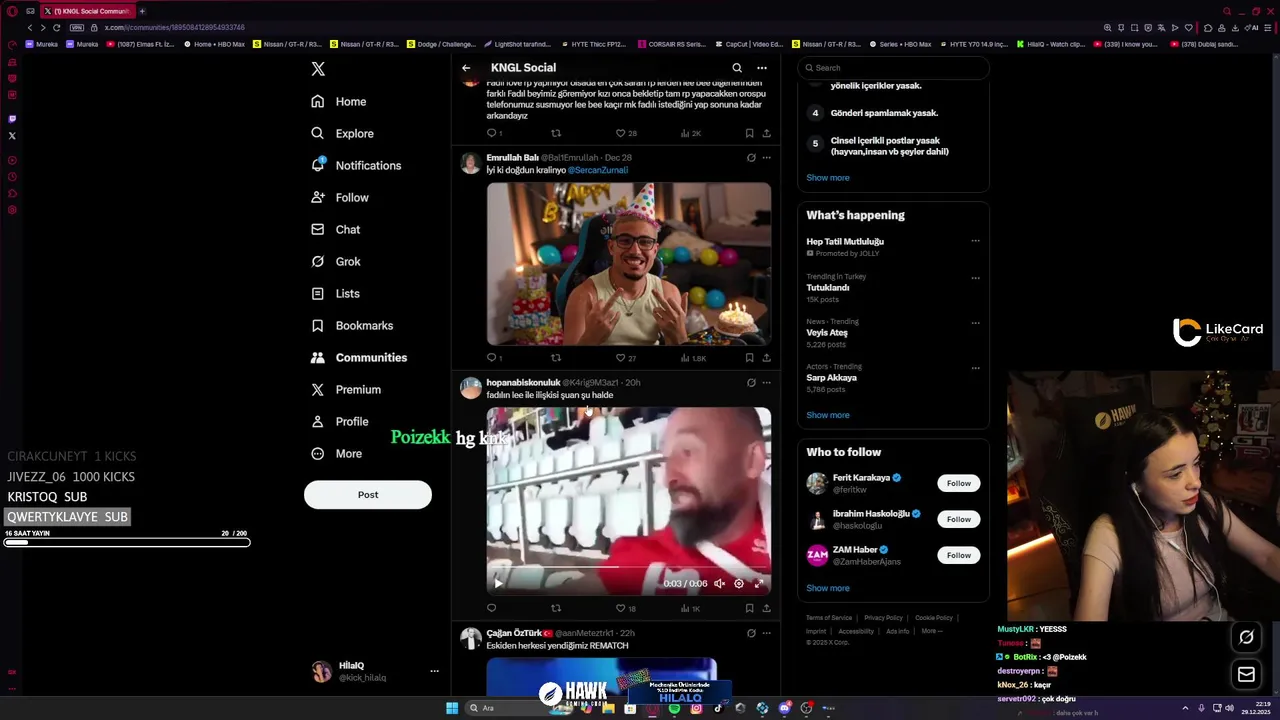1280x720 pixels.
Task: Open Premium in sidebar
Action: (345, 389)
